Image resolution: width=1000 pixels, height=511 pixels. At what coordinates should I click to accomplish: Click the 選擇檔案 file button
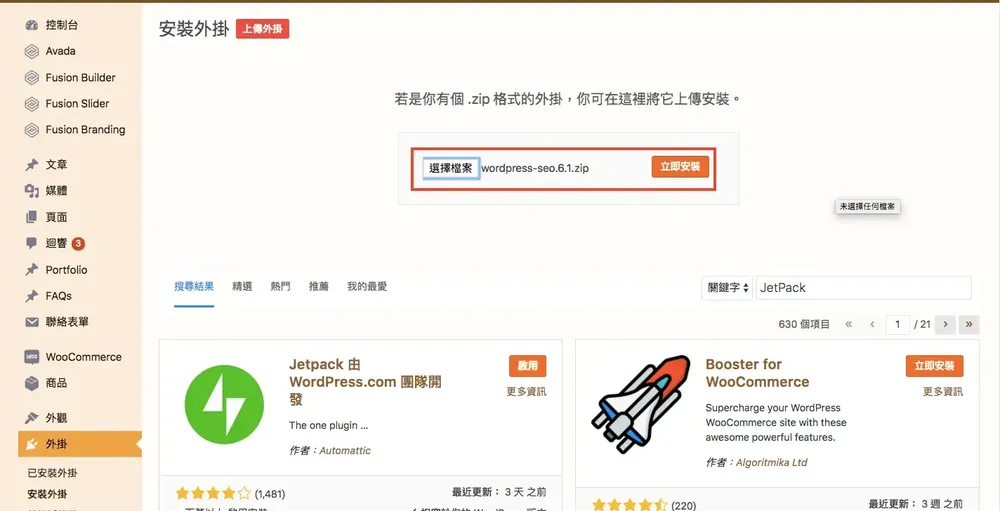pos(451,168)
